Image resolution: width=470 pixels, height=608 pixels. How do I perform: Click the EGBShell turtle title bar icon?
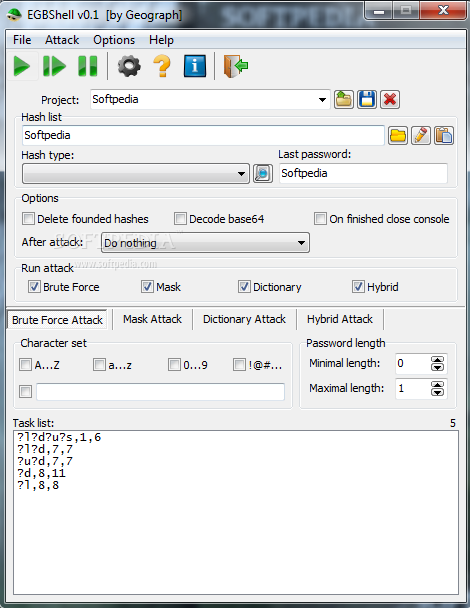[x=14, y=15]
